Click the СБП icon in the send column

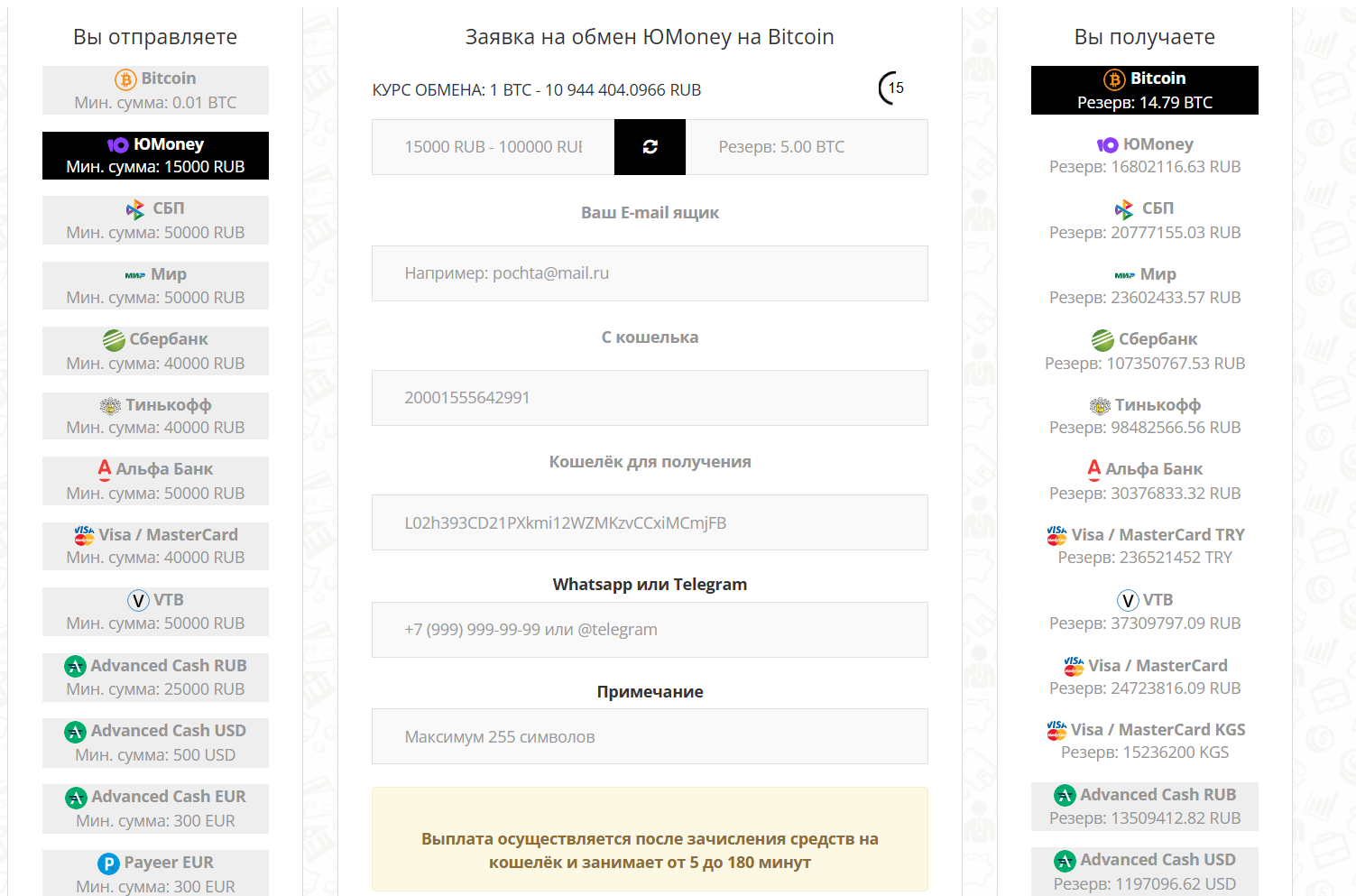(135, 210)
